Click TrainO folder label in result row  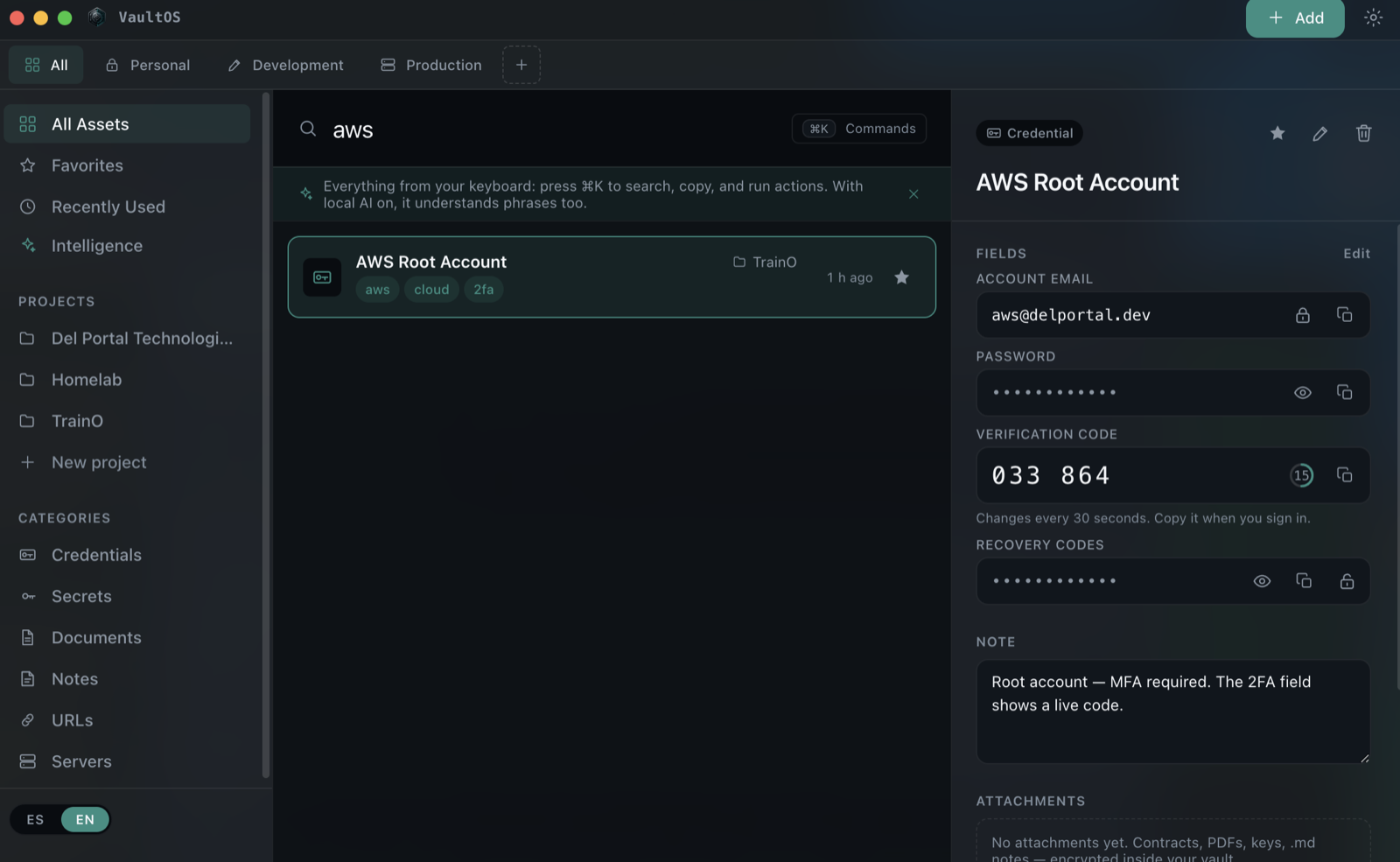pos(765,262)
